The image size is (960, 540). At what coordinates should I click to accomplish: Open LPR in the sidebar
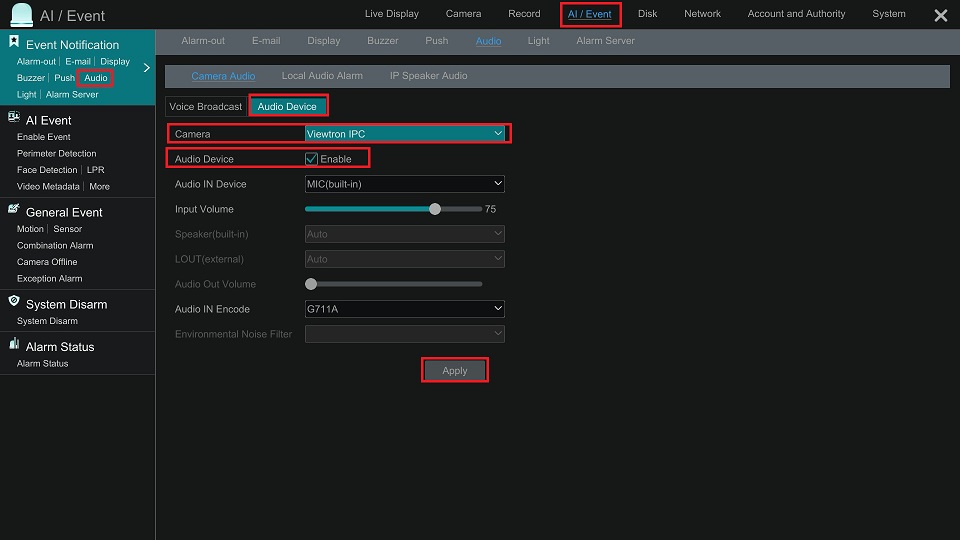[x=96, y=170]
